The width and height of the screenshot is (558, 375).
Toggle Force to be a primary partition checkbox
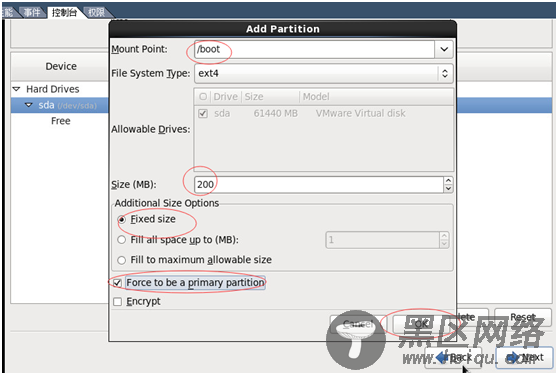tap(117, 283)
